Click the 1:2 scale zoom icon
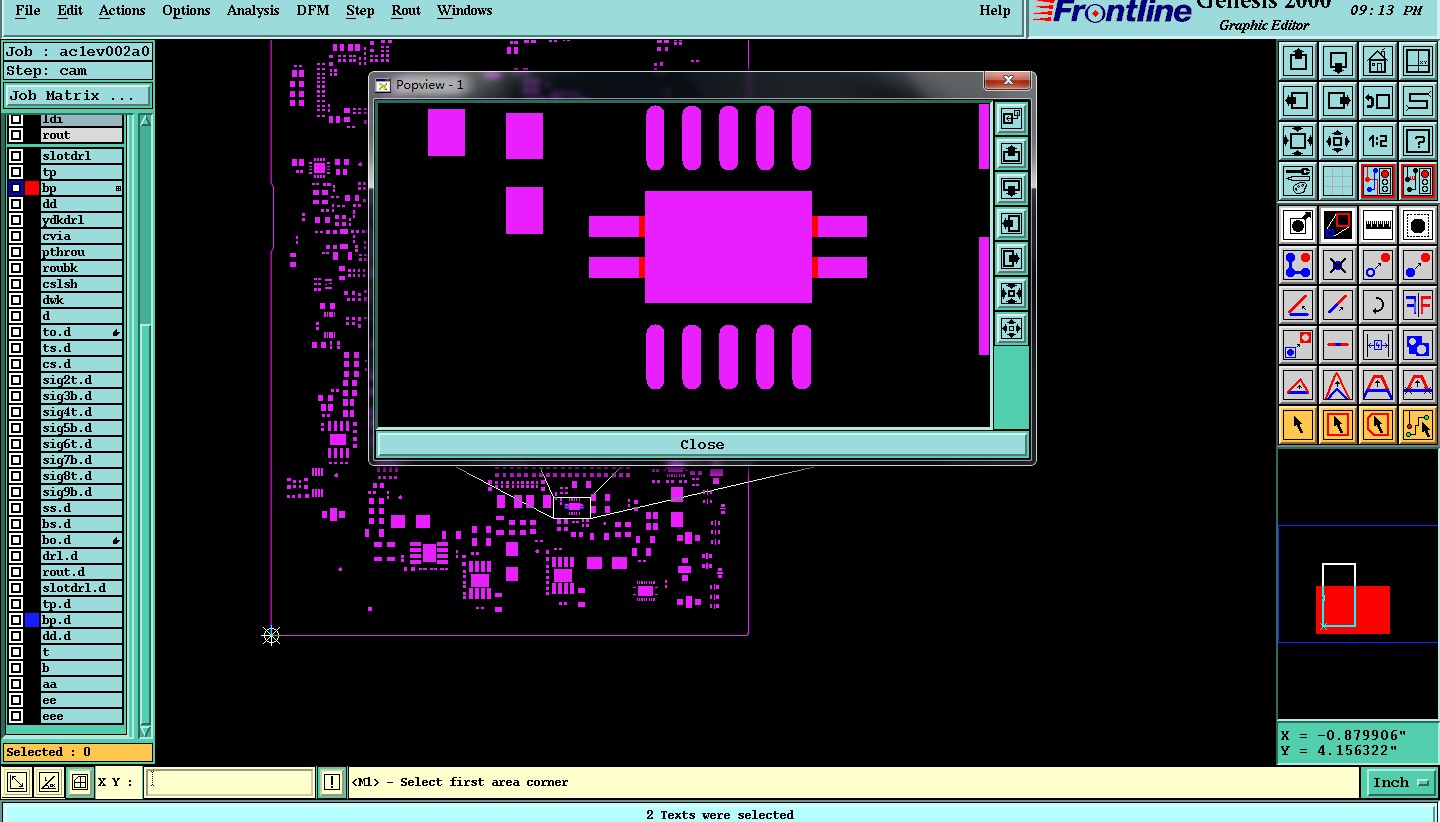The height and width of the screenshot is (822, 1440). point(1378,141)
